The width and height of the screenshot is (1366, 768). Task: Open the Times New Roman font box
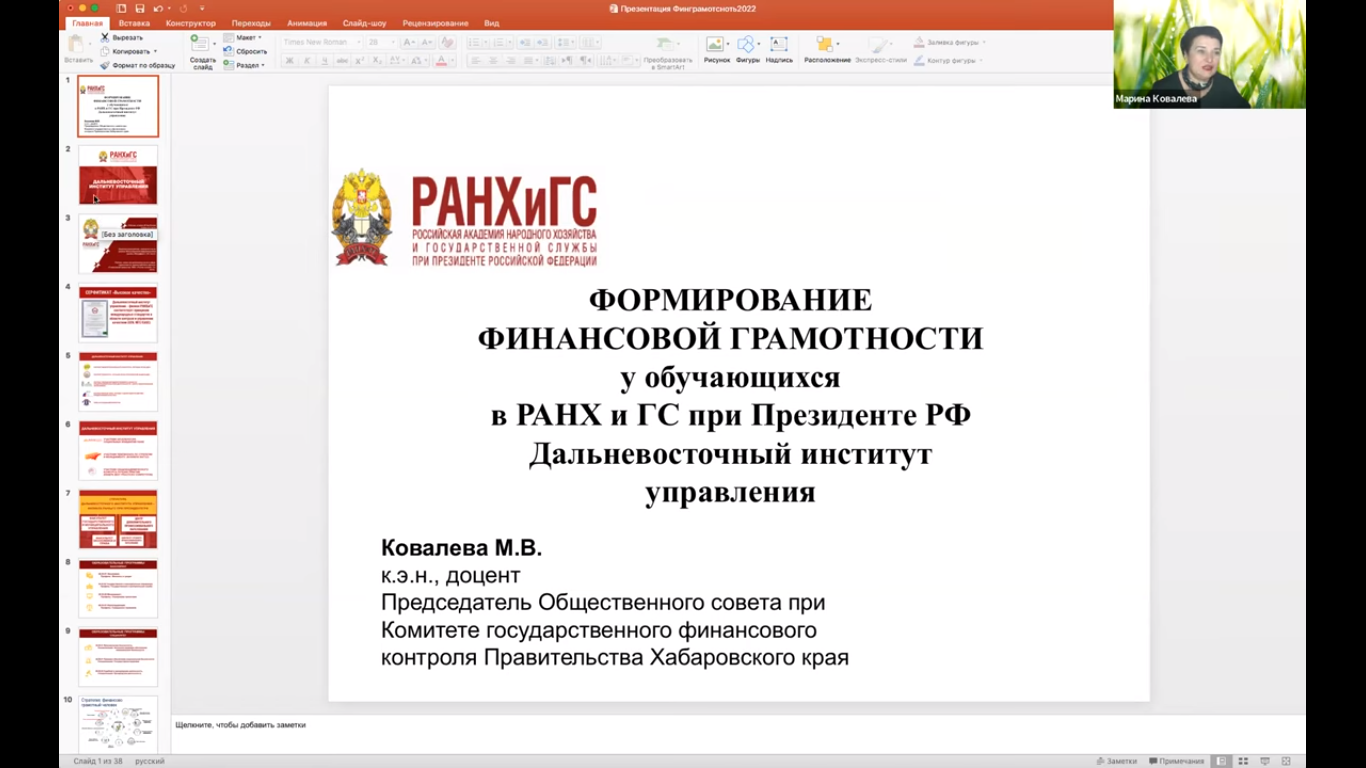click(x=321, y=42)
